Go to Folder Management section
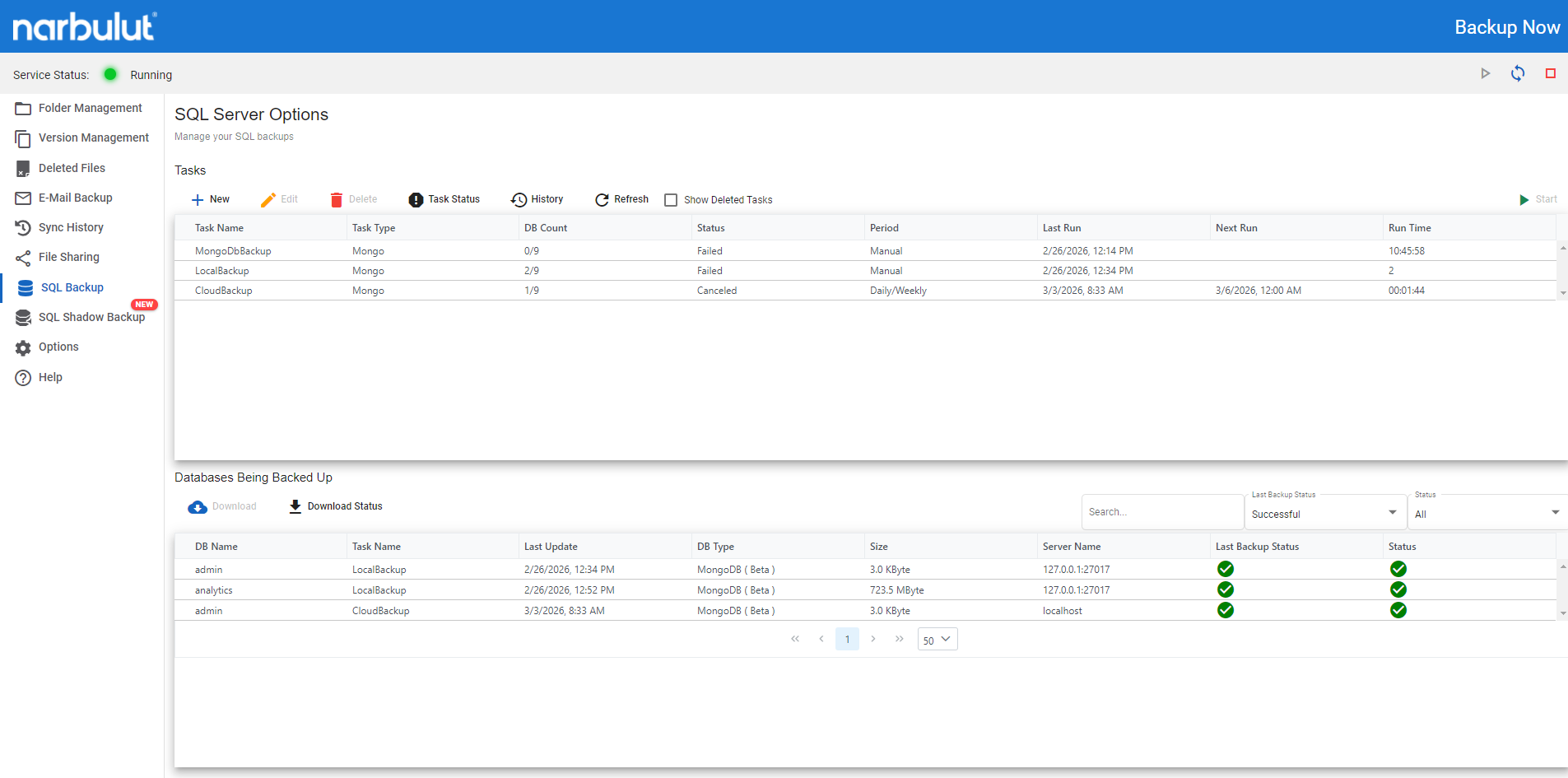Image resolution: width=1568 pixels, height=778 pixels. click(x=90, y=108)
